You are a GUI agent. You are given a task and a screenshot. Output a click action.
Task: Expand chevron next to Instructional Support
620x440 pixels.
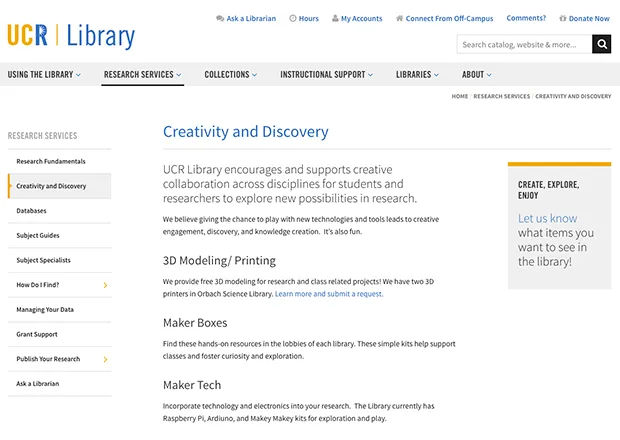[x=370, y=75]
